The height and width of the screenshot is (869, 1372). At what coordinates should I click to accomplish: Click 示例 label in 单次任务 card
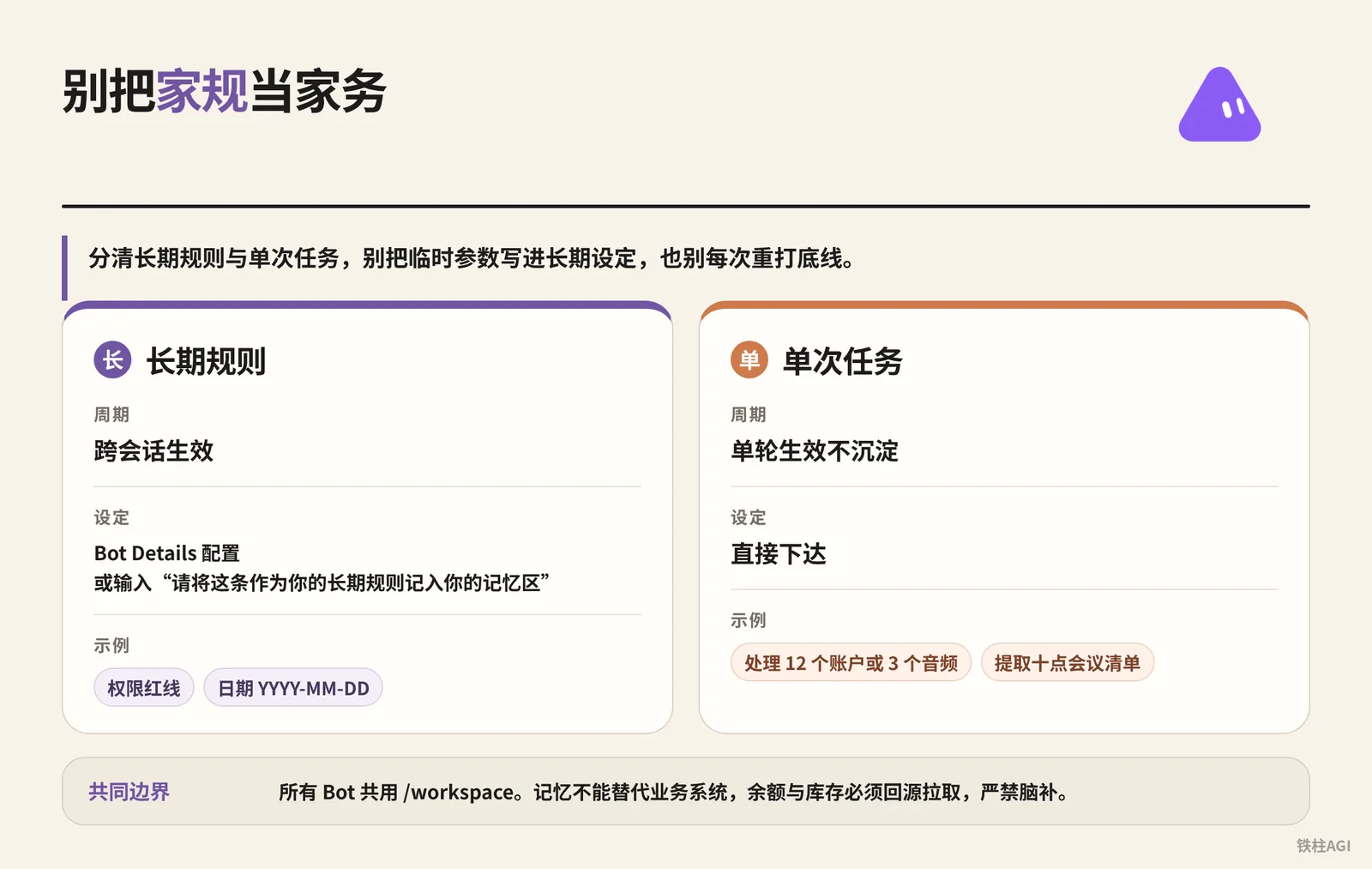749,619
